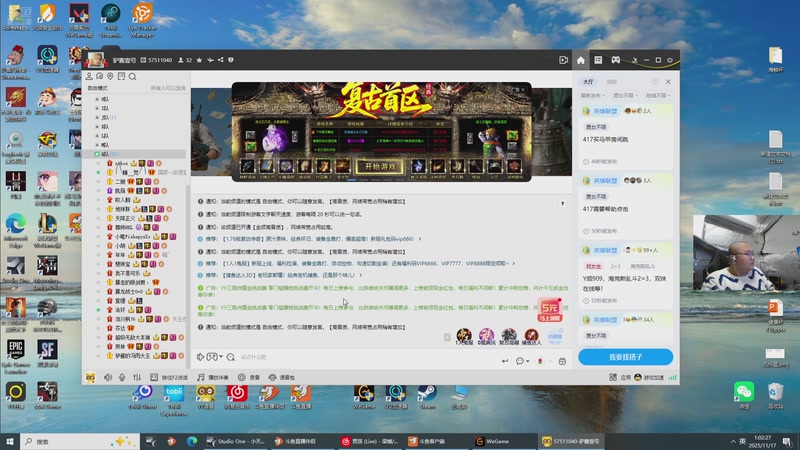Select the third sub-channel showing (1) member
The height and width of the screenshot is (450, 800).
(137, 117)
